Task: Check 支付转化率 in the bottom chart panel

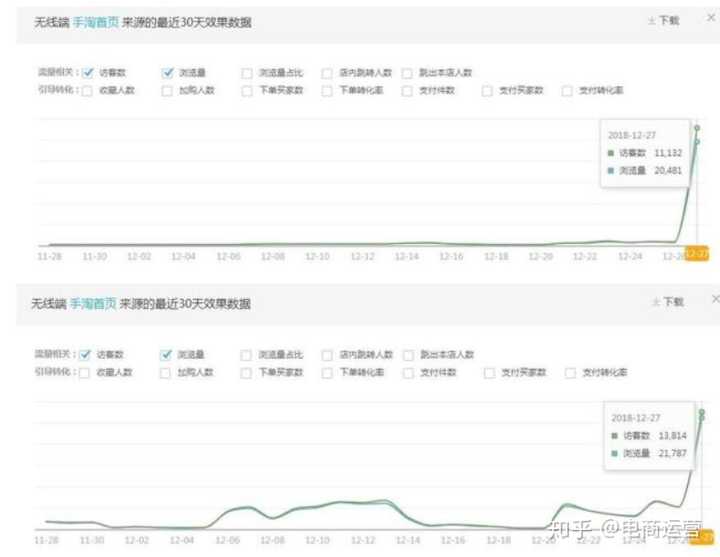Action: pos(570,372)
